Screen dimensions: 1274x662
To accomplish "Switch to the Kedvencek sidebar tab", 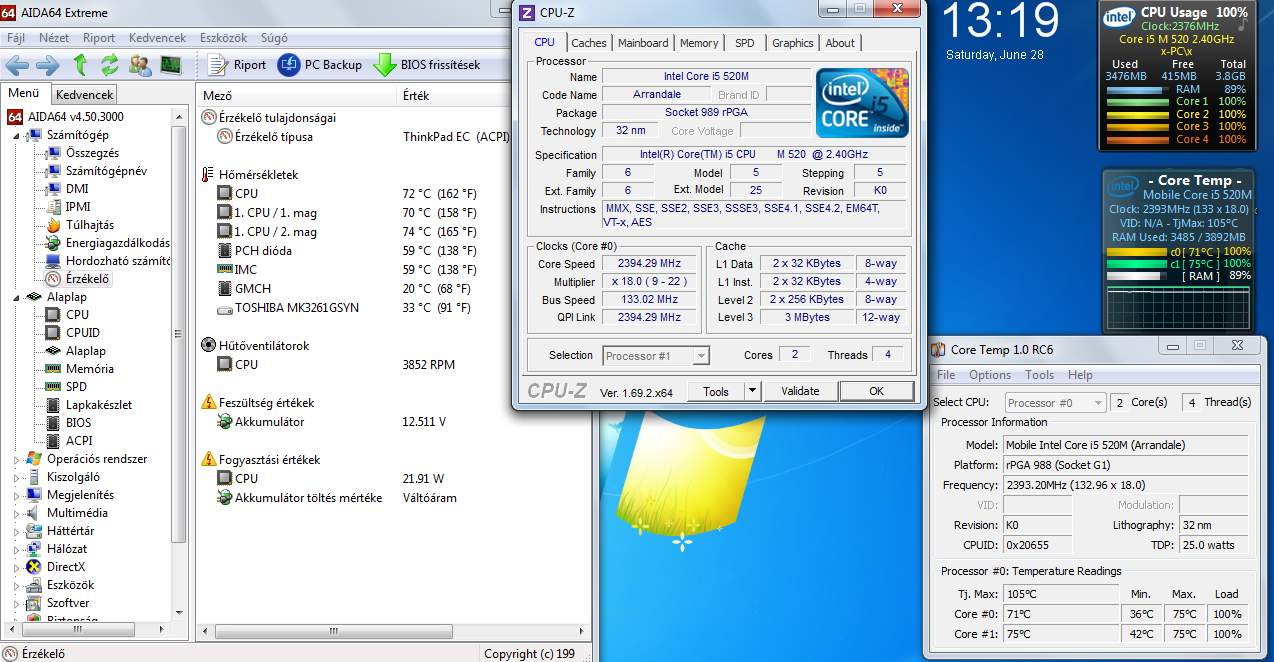I will [85, 94].
